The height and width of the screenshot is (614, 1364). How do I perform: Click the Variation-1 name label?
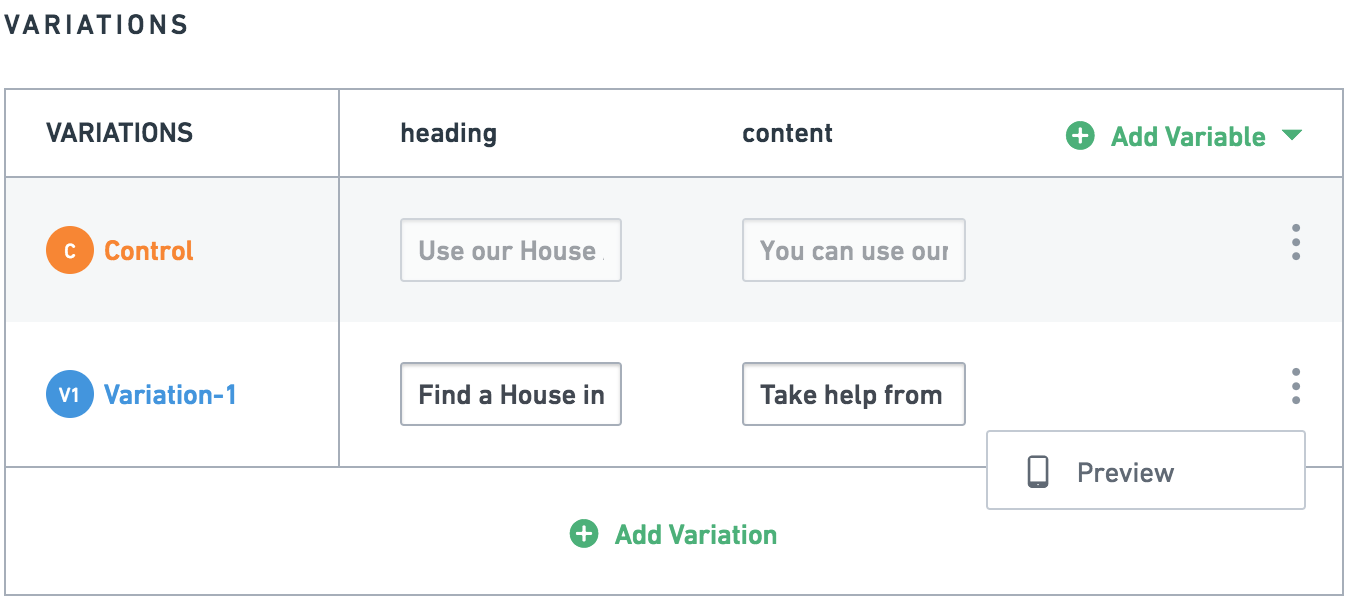(170, 395)
